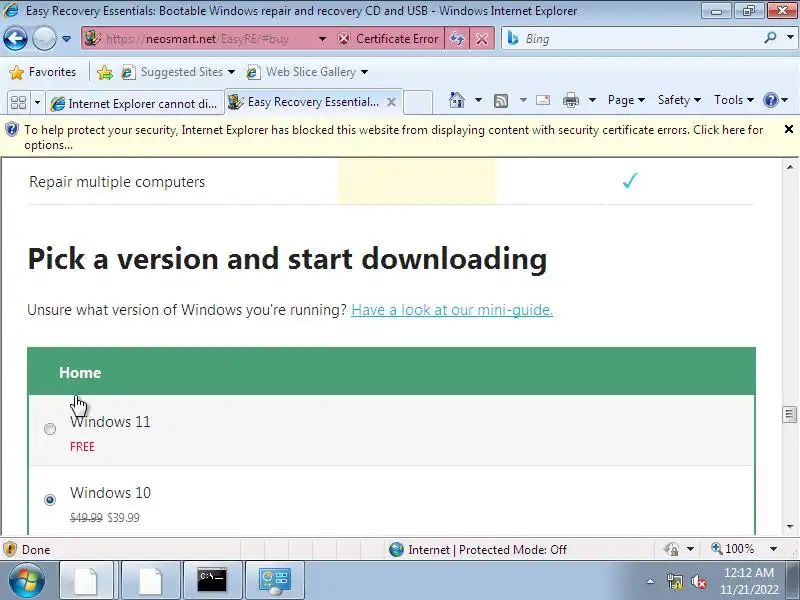Viewport: 800px width, 600px height.
Task: Click the scroll up arrow on page scrollbar
Action: pyautogui.click(x=790, y=167)
